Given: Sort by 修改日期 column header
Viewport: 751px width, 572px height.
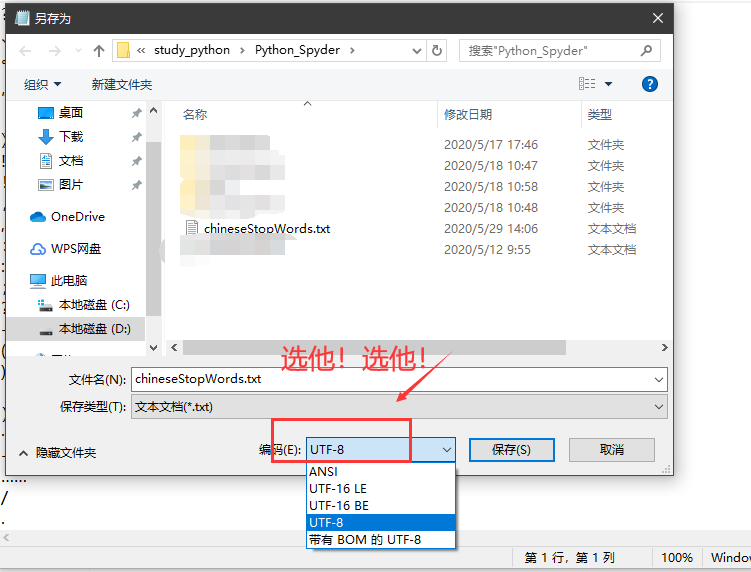Looking at the screenshot, I should [x=467, y=114].
